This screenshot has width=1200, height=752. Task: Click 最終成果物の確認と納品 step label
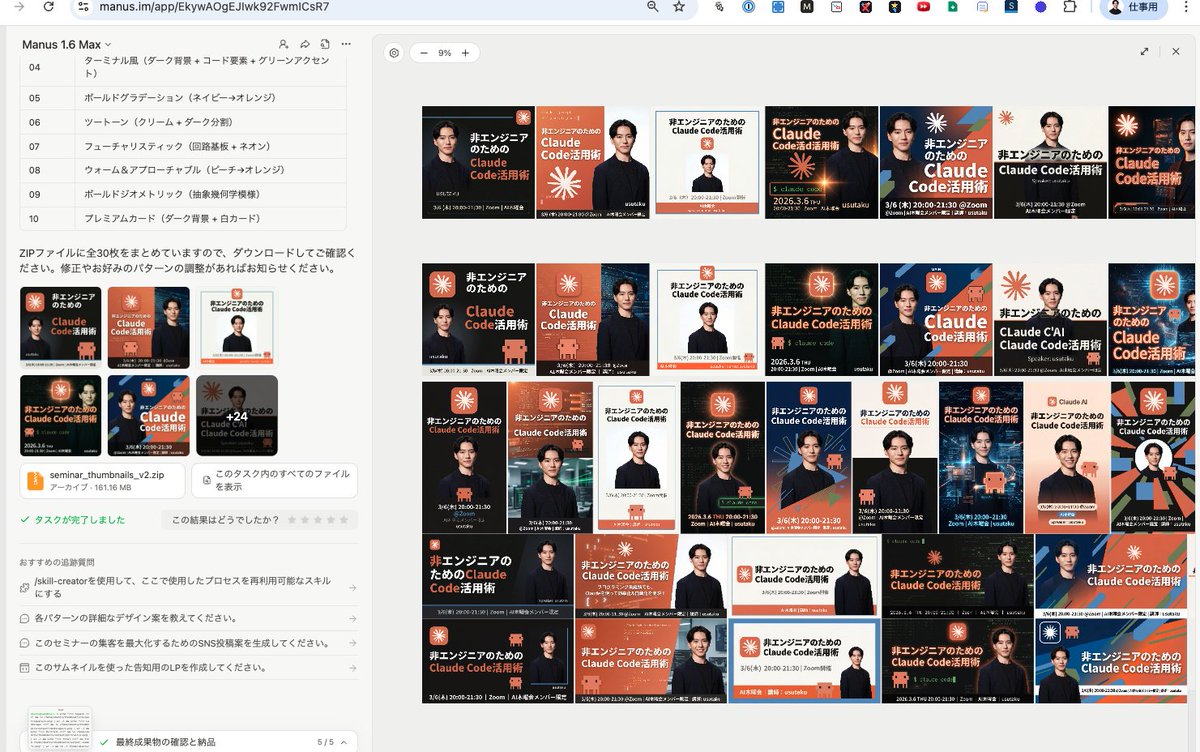[164, 742]
